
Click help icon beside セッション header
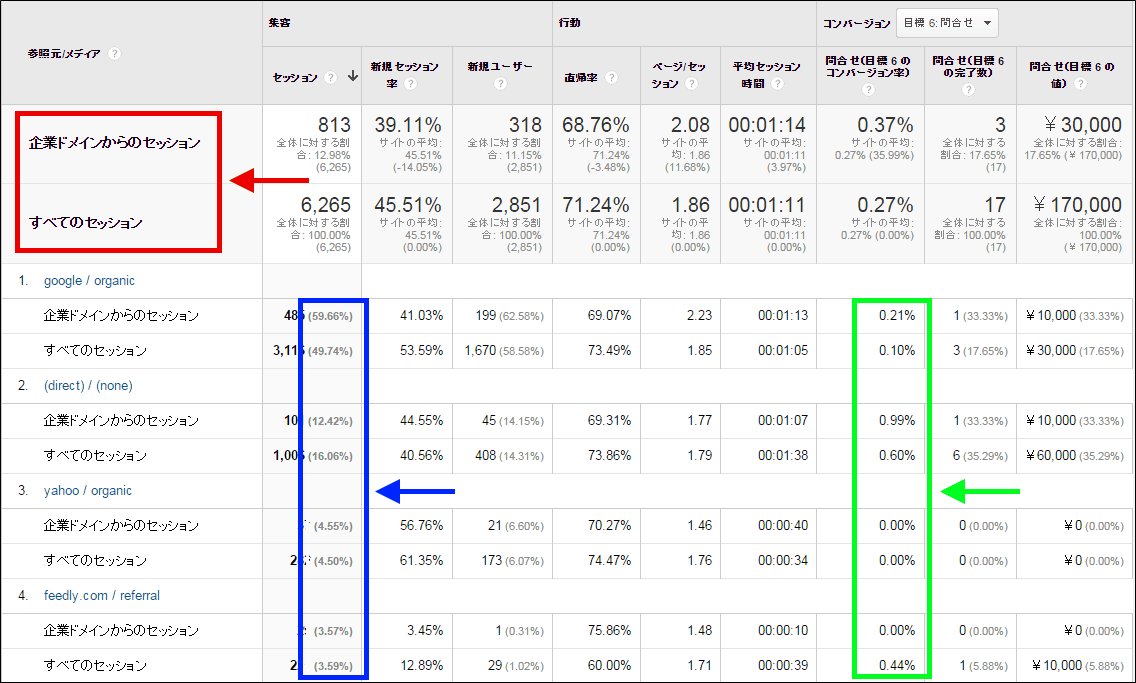330,77
